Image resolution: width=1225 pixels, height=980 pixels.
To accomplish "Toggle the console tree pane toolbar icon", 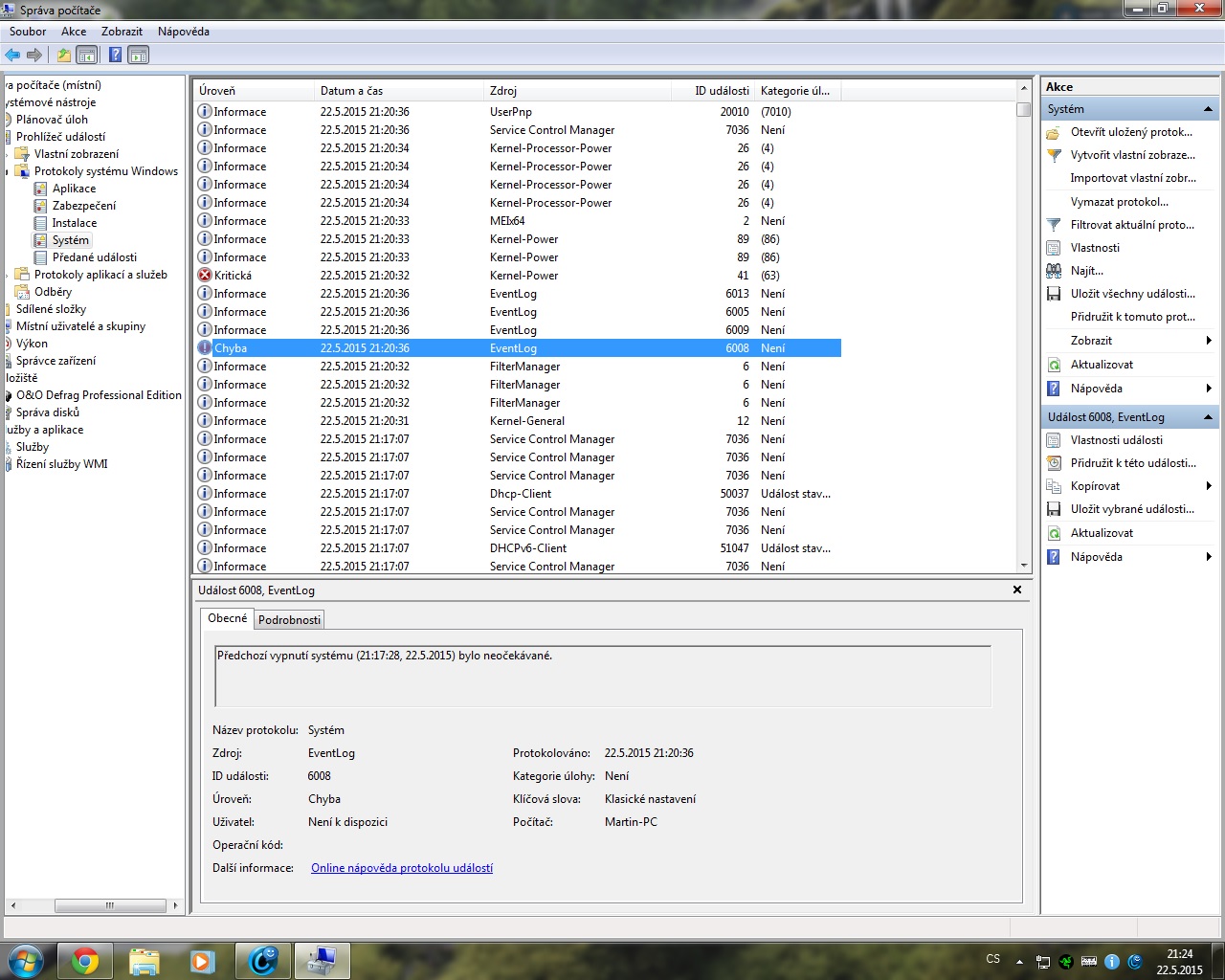I will click(86, 55).
